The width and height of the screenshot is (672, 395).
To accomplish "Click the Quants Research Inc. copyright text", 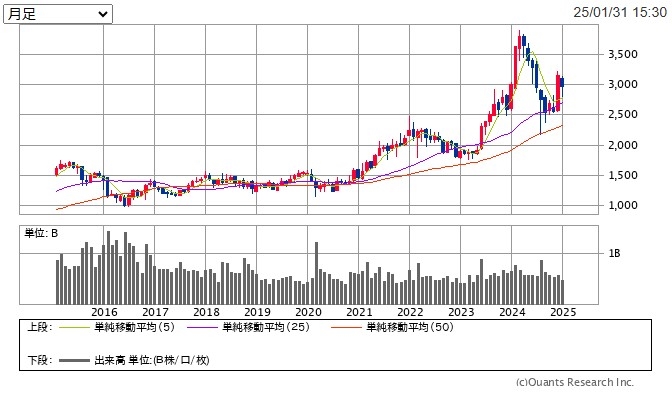I will tap(575, 382).
